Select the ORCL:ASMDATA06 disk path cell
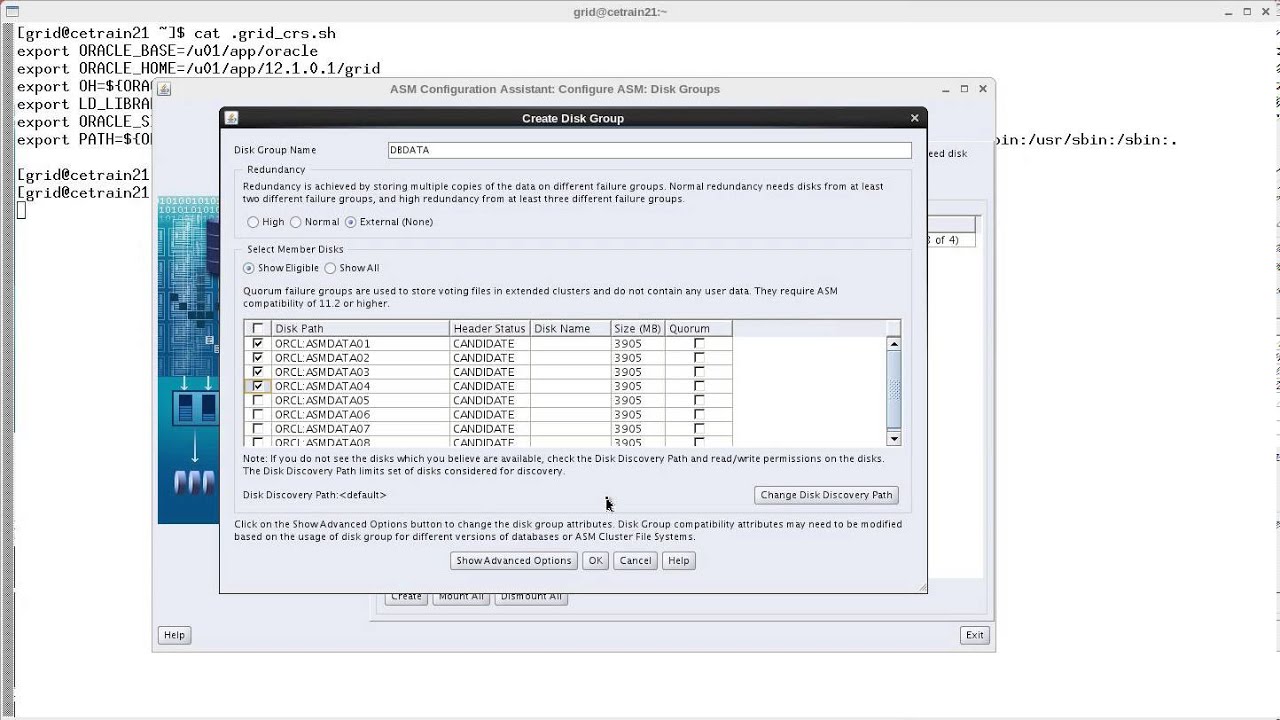 pyautogui.click(x=360, y=414)
